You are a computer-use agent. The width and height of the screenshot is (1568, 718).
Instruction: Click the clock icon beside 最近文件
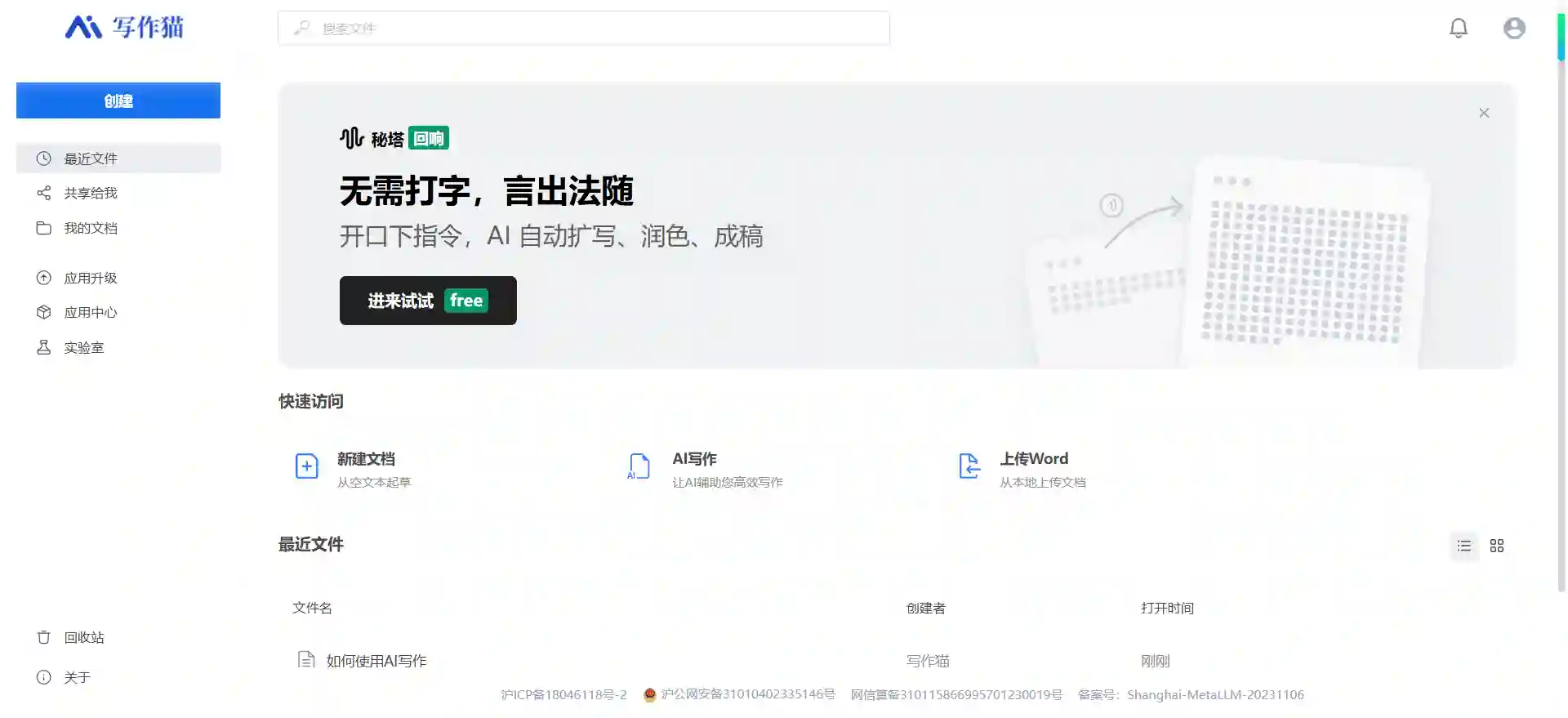pos(44,158)
